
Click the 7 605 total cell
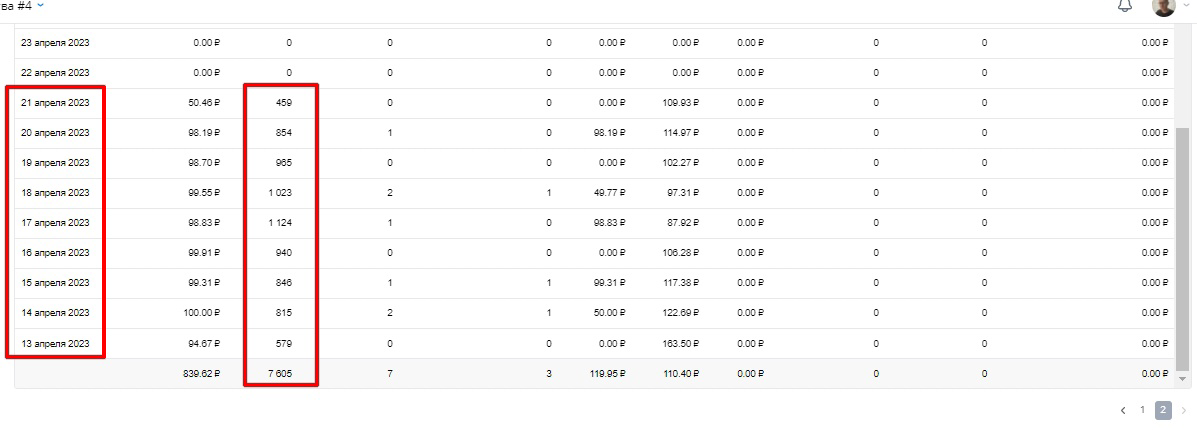point(280,374)
